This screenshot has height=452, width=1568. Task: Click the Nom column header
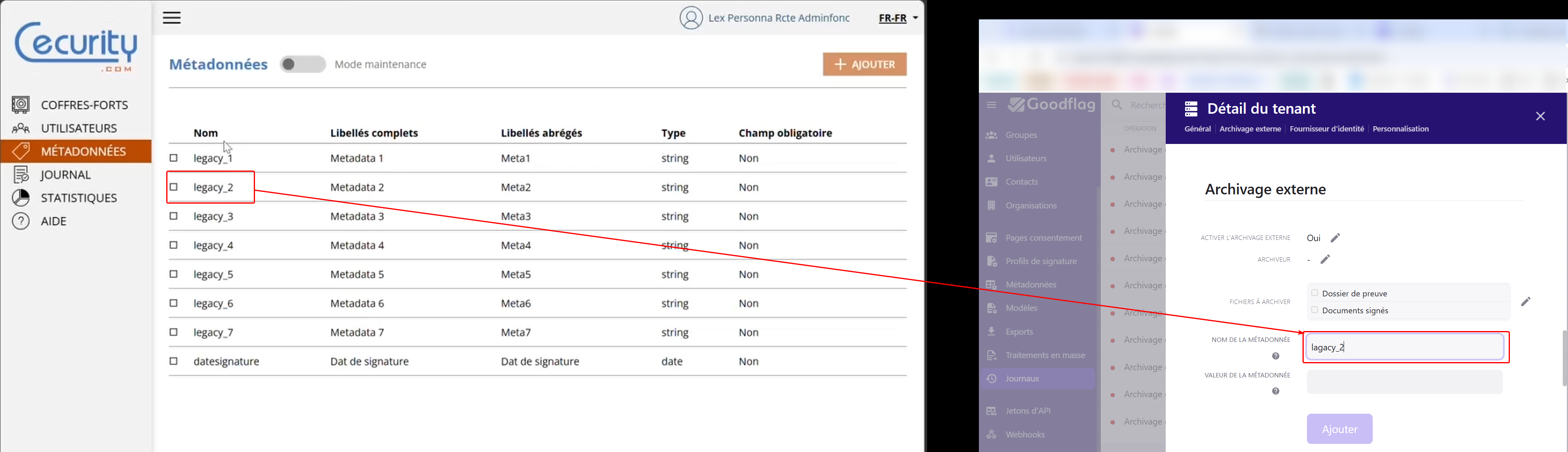[x=206, y=133]
